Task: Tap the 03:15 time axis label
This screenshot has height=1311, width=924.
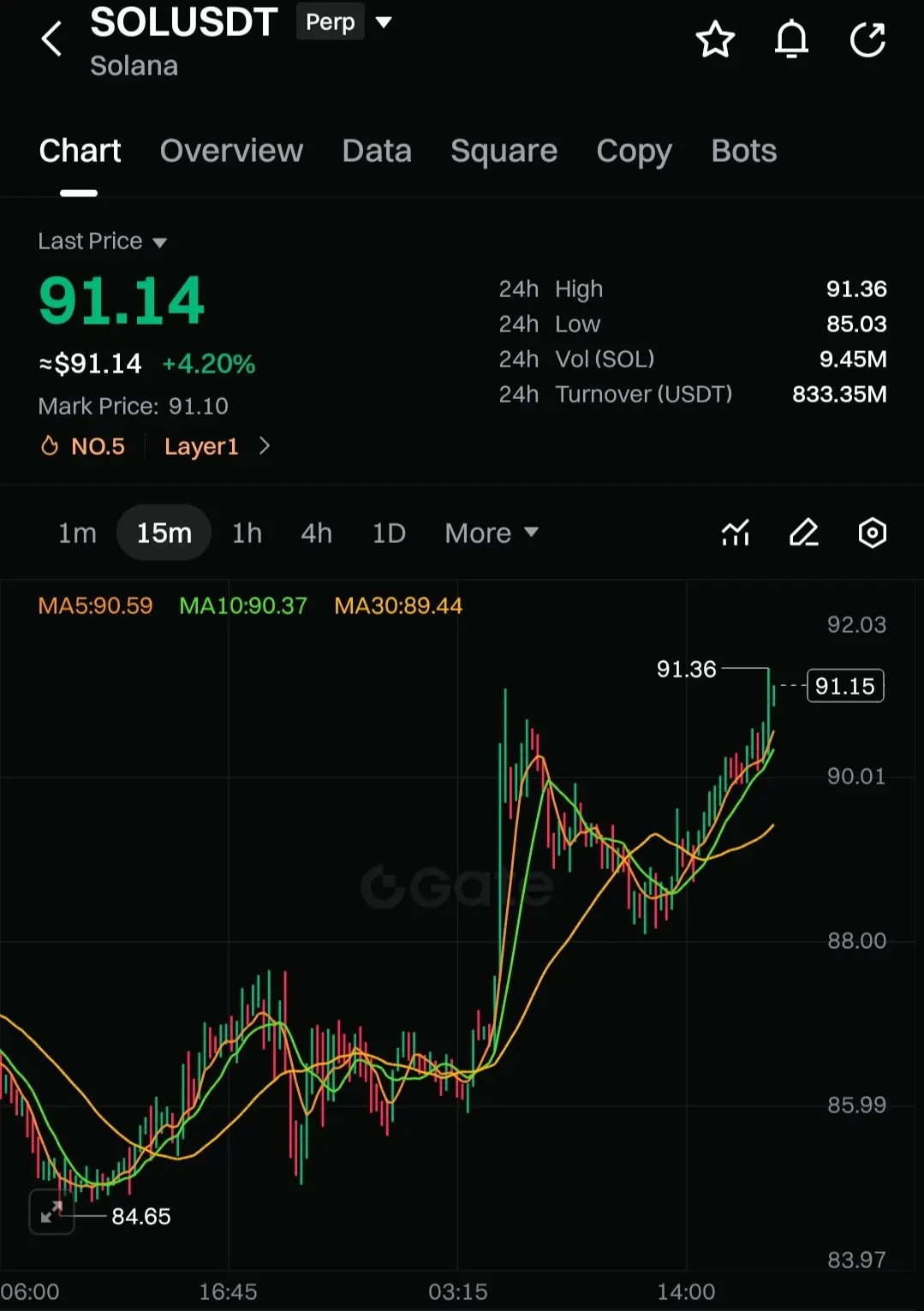Action: [458, 1291]
